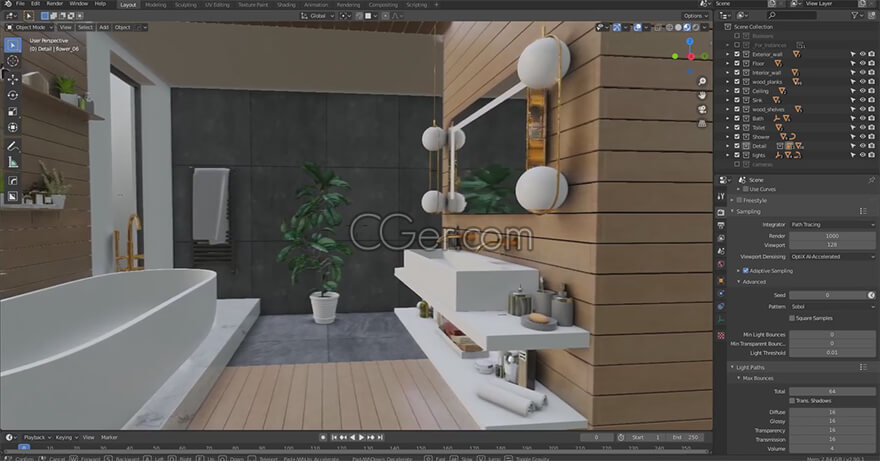Open the Pattern Sobol dropdown
The height and width of the screenshot is (461, 880).
pyautogui.click(x=832, y=307)
